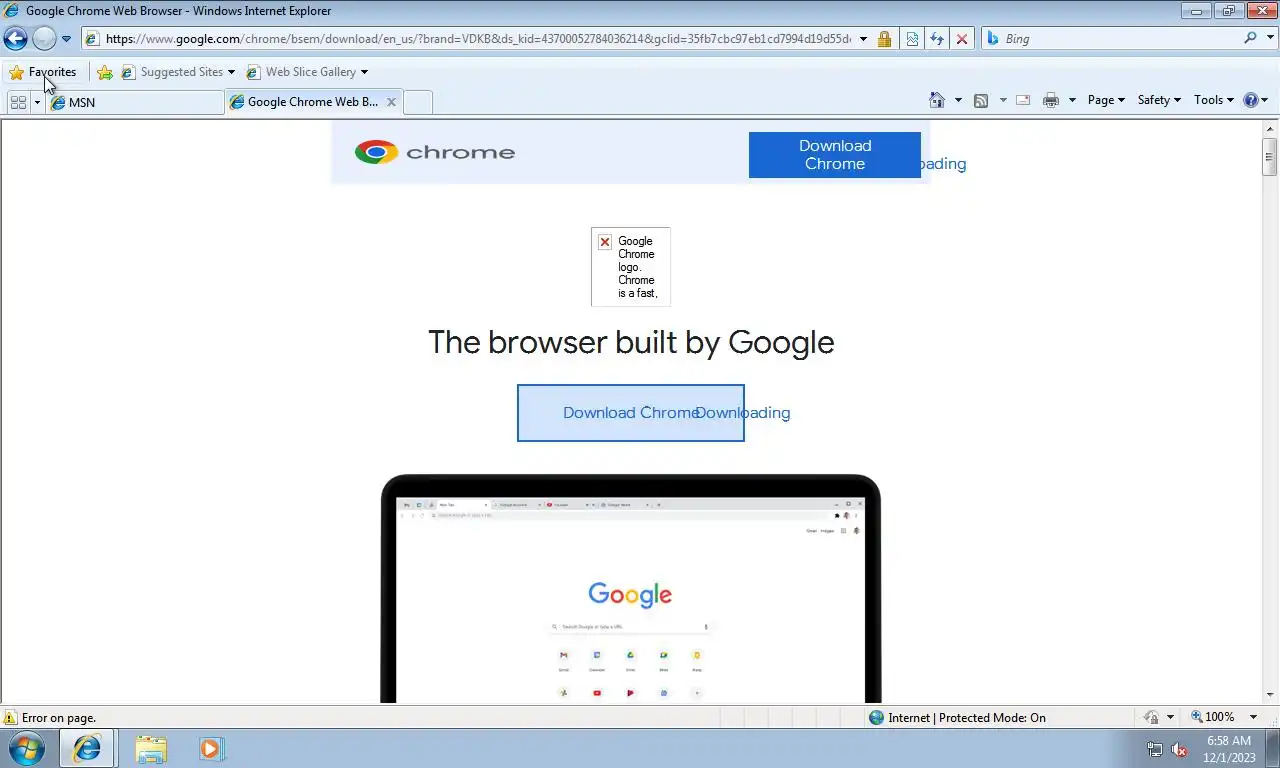1280x768 pixels.
Task: Open search provider dropdown arrow
Action: click(1268, 39)
